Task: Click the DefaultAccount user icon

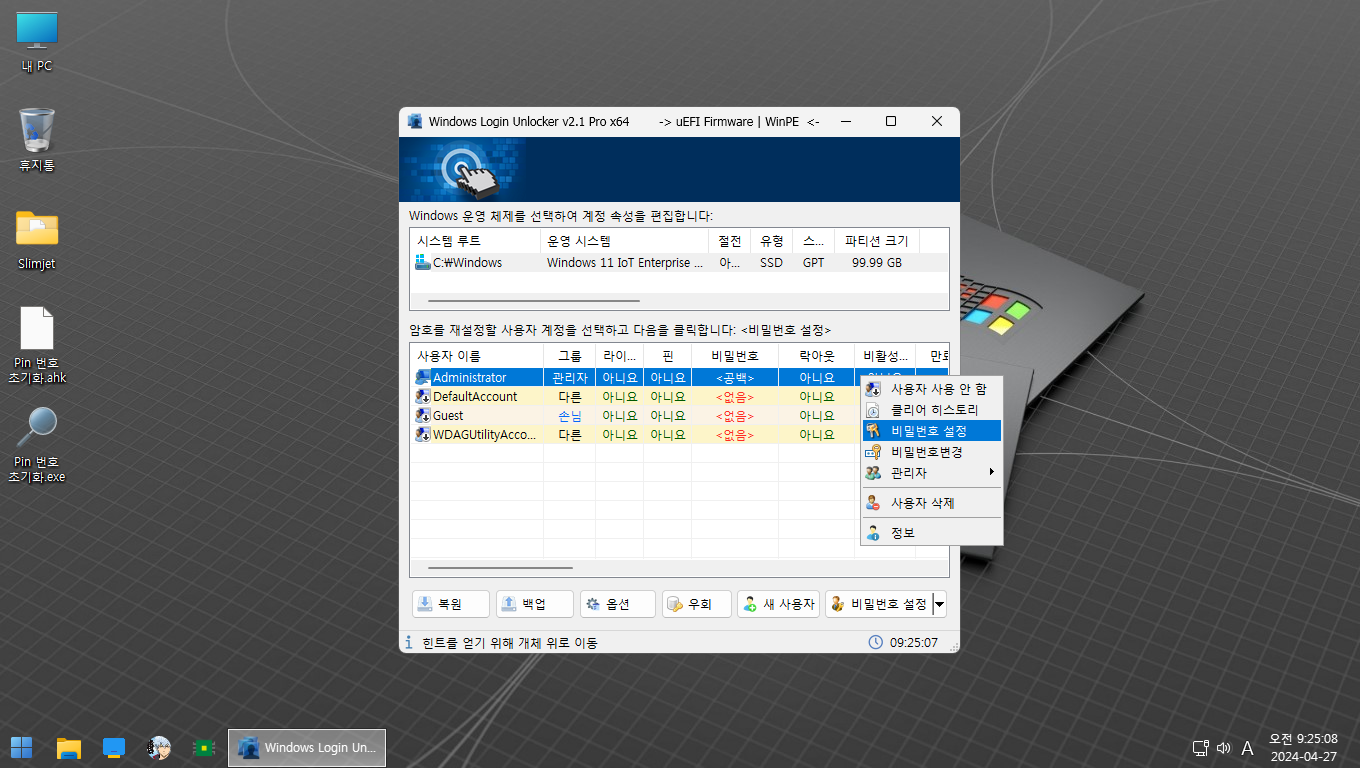Action: (423, 396)
